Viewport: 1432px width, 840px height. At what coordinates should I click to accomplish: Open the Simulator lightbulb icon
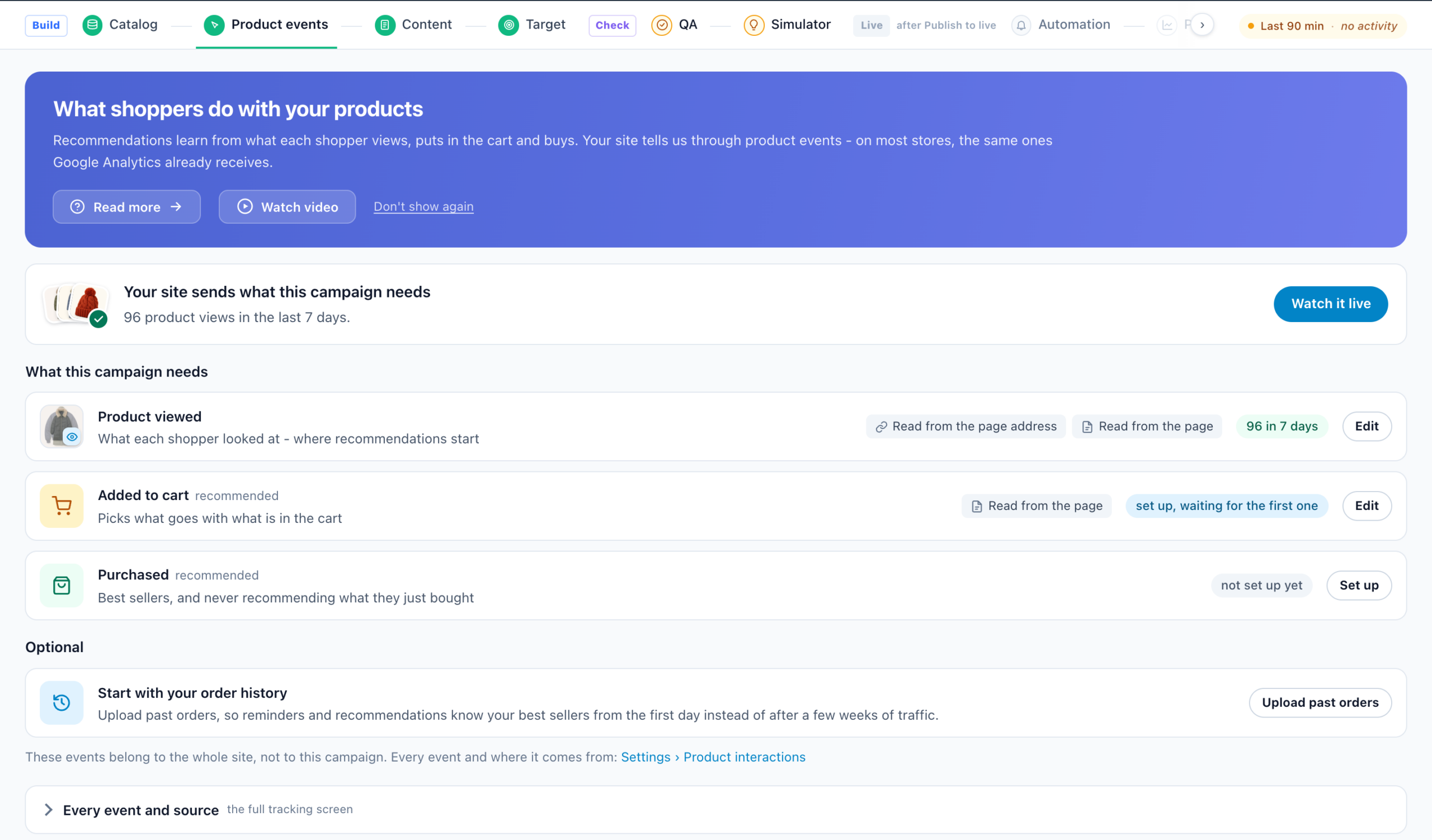[753, 25]
